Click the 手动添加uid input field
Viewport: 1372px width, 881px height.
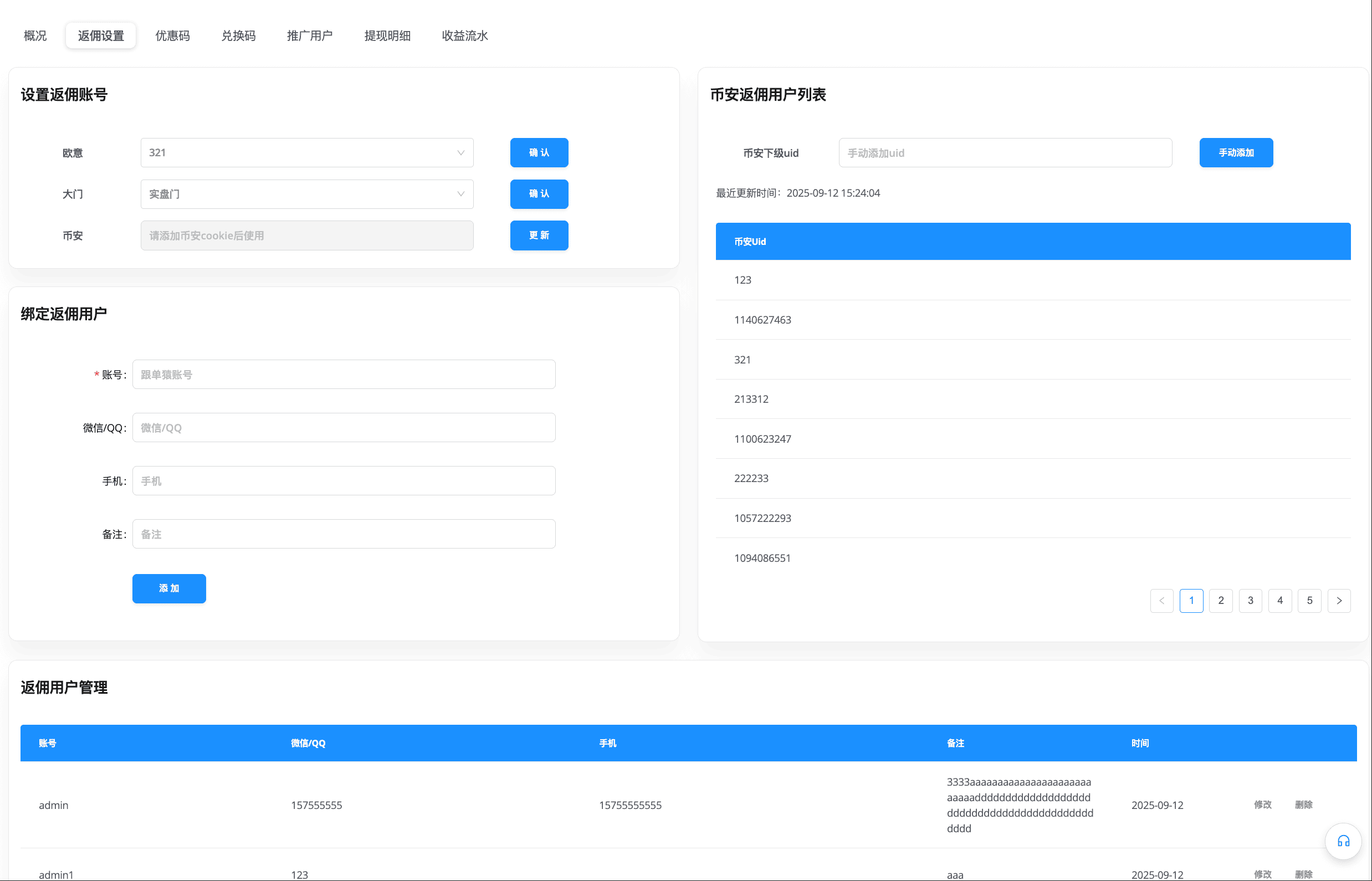point(1005,153)
